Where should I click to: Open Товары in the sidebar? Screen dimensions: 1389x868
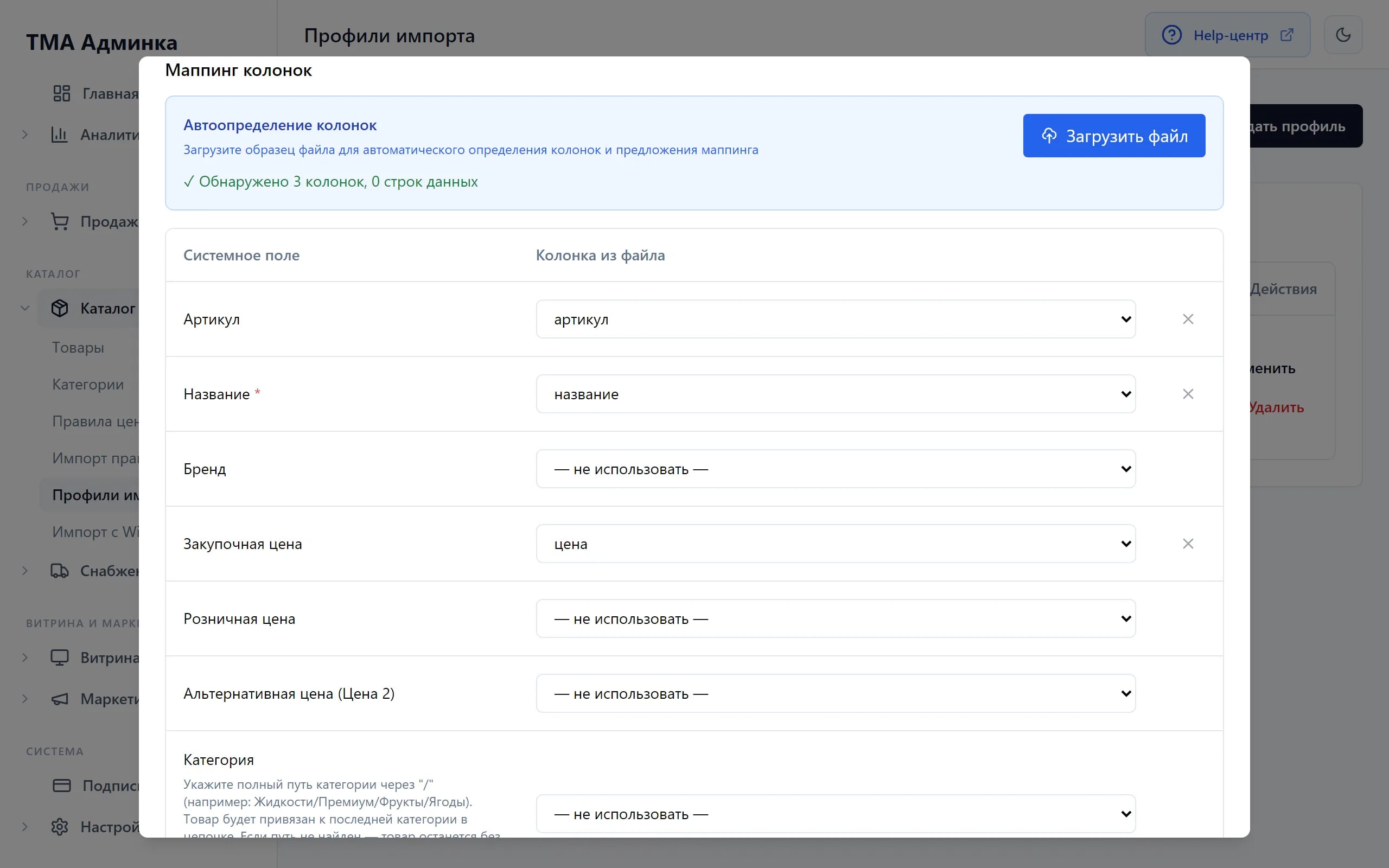pos(78,347)
